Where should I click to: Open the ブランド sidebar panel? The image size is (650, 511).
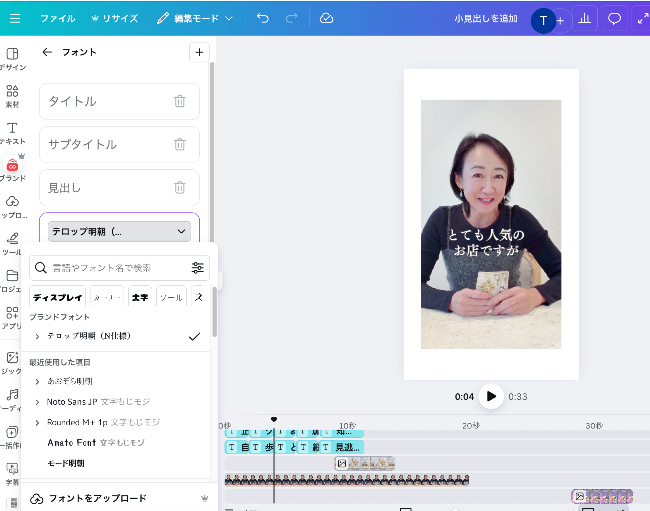coord(12,169)
